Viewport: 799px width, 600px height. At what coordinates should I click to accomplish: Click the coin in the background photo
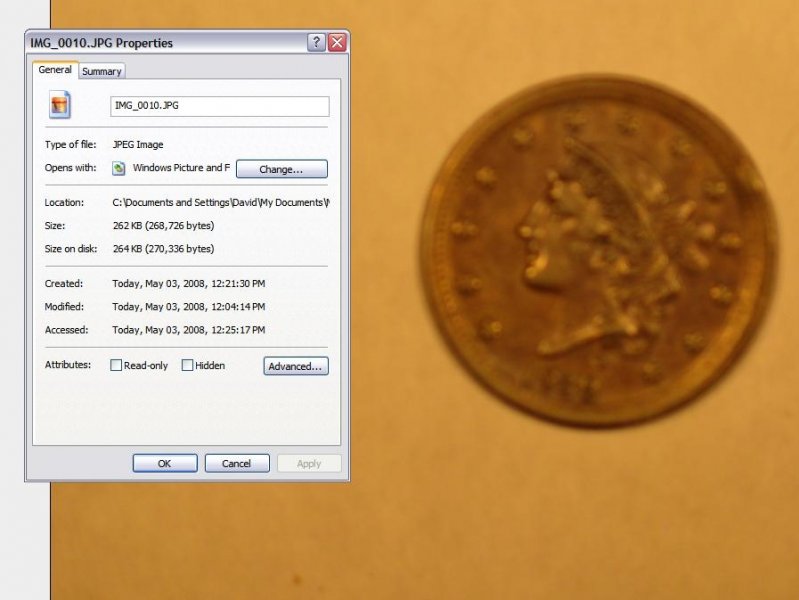(x=599, y=251)
